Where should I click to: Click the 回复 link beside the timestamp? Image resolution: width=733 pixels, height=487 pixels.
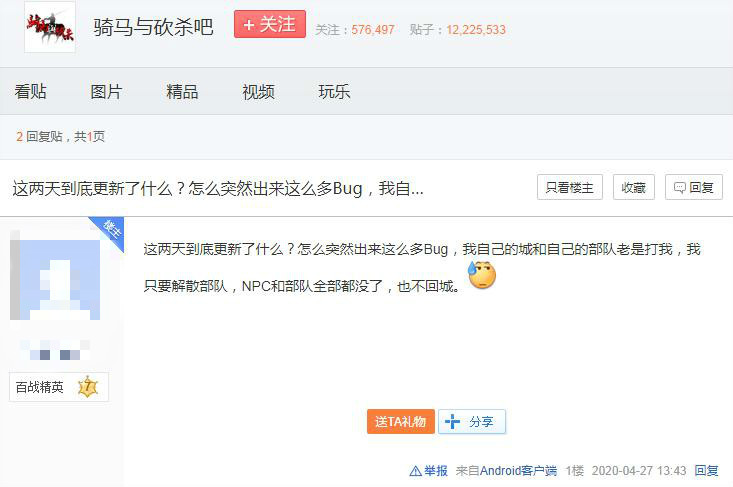click(x=706, y=471)
